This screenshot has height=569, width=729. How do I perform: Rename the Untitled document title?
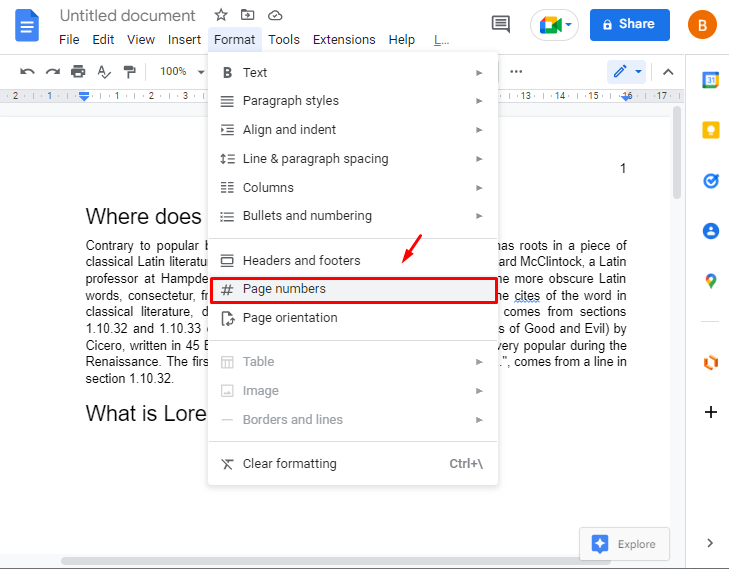coord(127,15)
